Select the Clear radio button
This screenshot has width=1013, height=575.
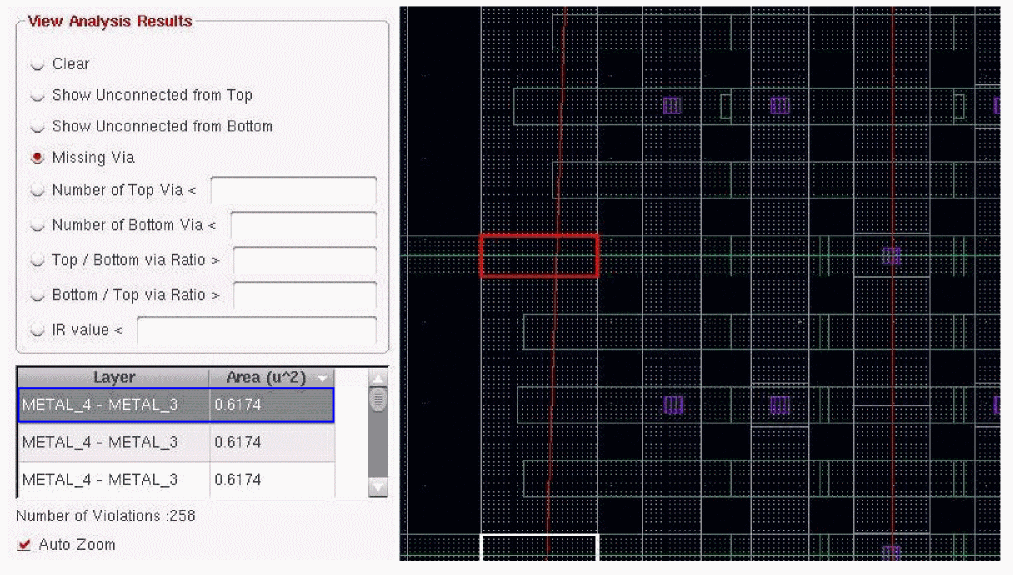pyautogui.click(x=37, y=64)
